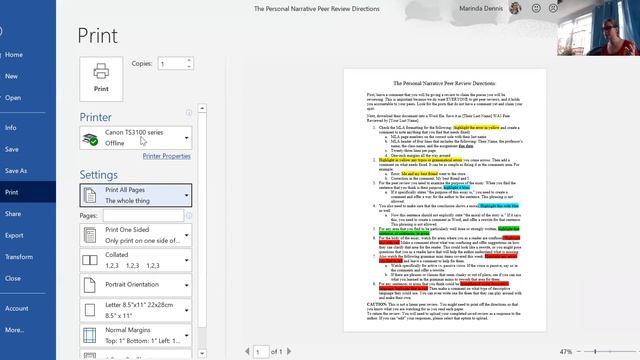Click the frown feedback icon
Viewport: 640px width, 360px height.
click(553, 8)
